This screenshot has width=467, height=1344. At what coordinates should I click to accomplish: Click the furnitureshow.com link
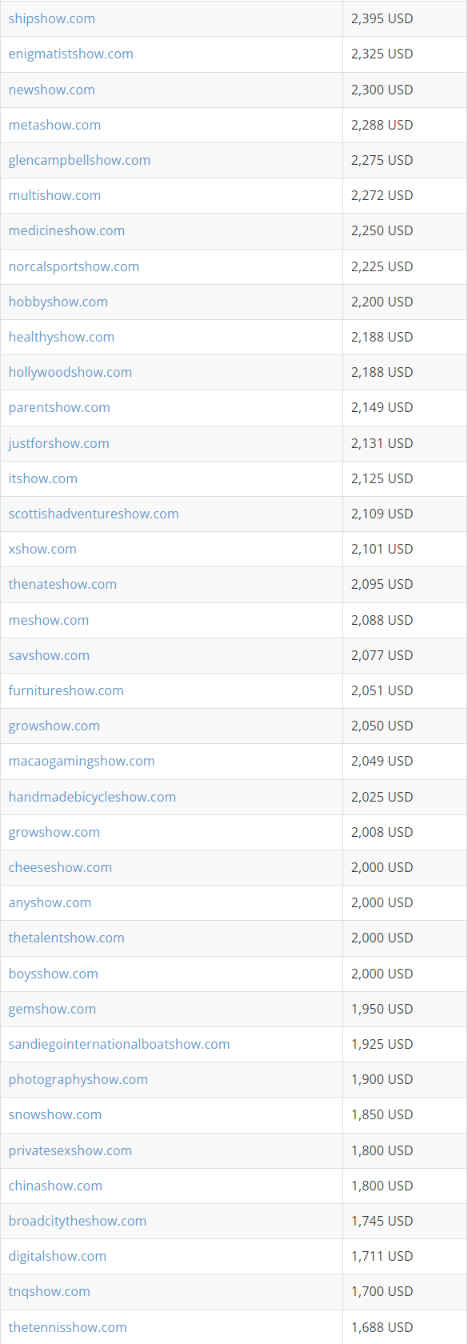pyautogui.click(x=66, y=691)
